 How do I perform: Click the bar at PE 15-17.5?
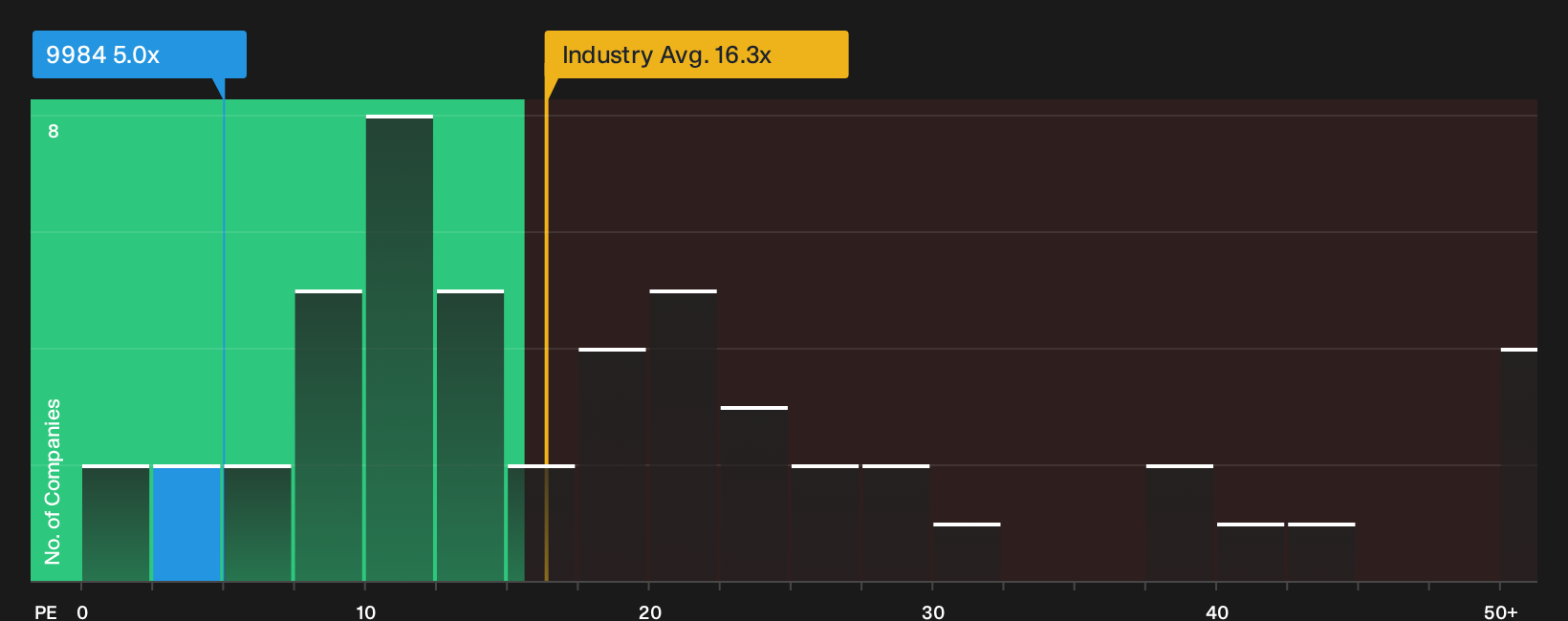click(541, 524)
